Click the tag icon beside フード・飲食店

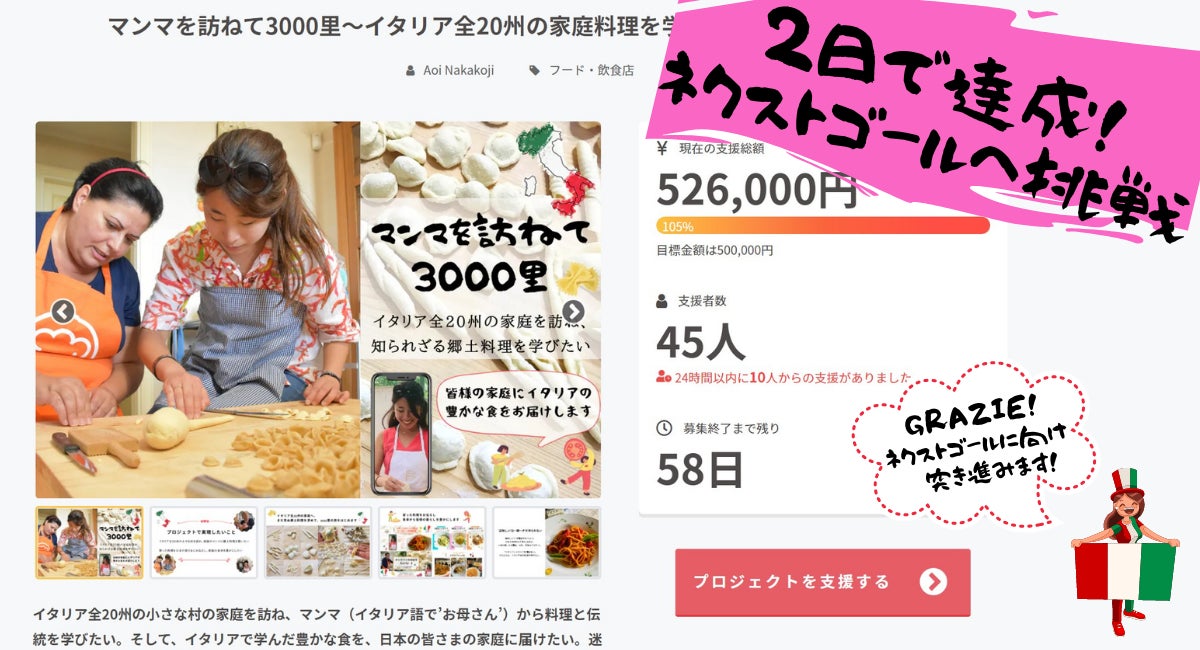[x=535, y=70]
